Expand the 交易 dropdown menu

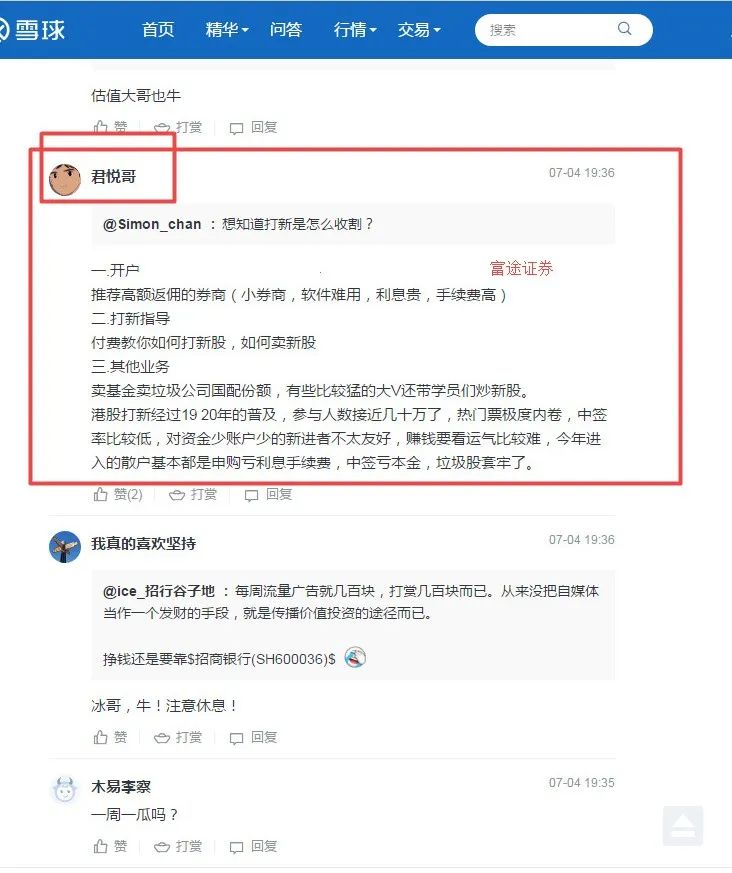pyautogui.click(x=419, y=30)
